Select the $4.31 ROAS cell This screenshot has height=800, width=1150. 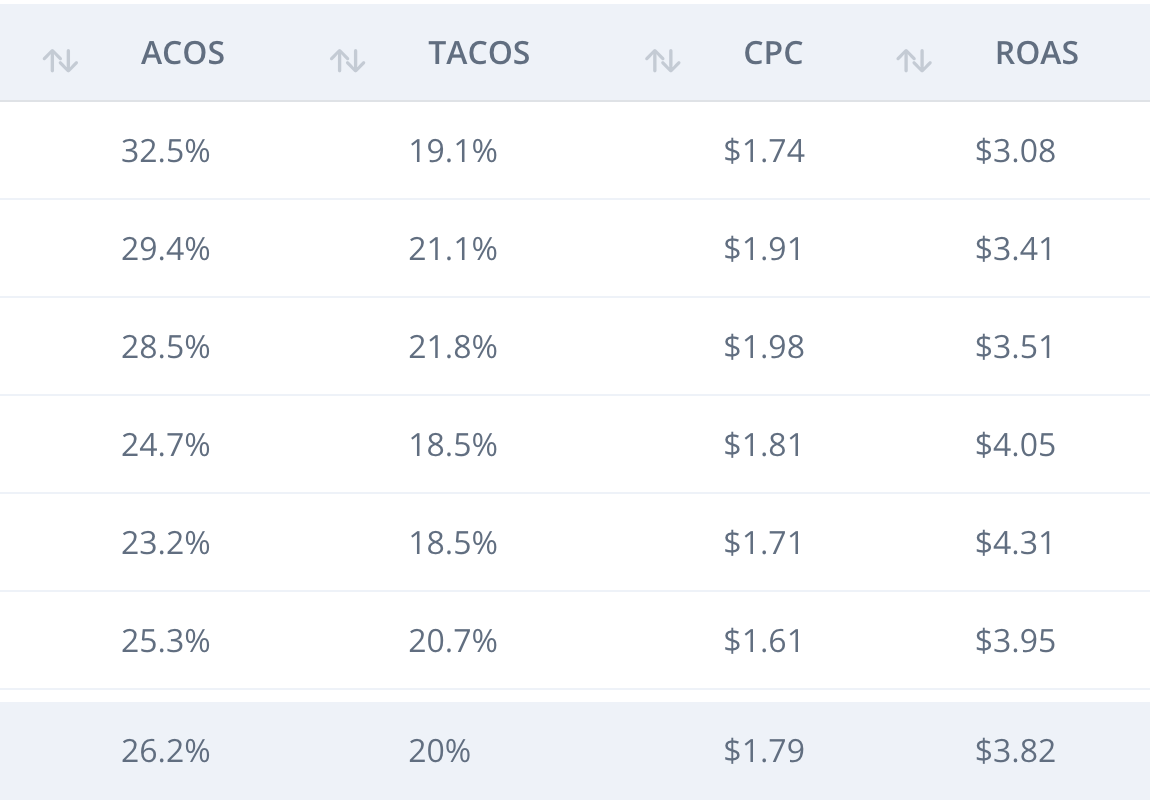pyautogui.click(x=1015, y=543)
